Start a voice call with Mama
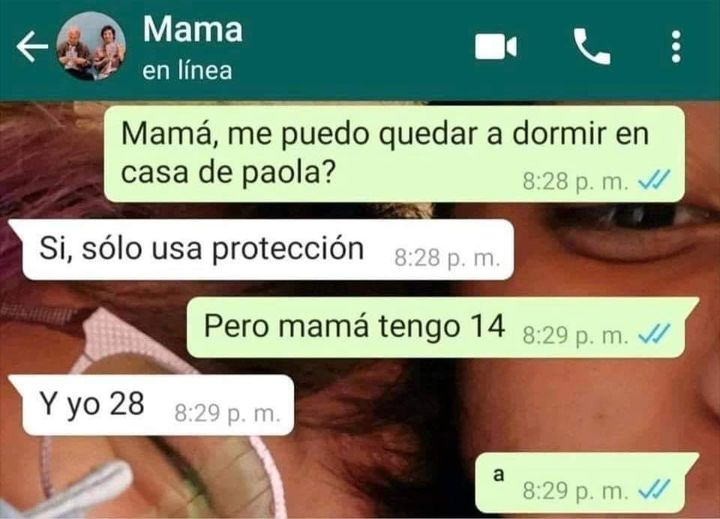Image resolution: width=720 pixels, height=519 pixels. 592,46
